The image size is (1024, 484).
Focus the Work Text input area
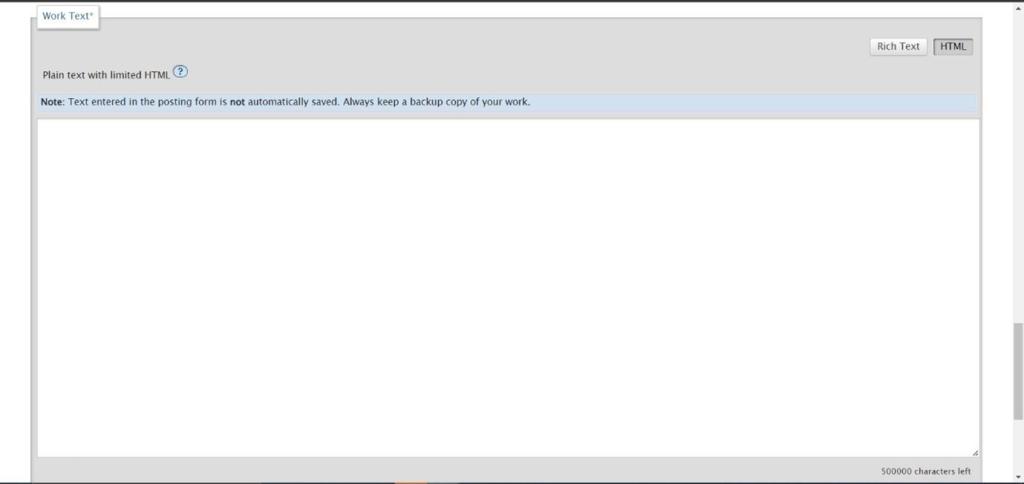(508, 288)
